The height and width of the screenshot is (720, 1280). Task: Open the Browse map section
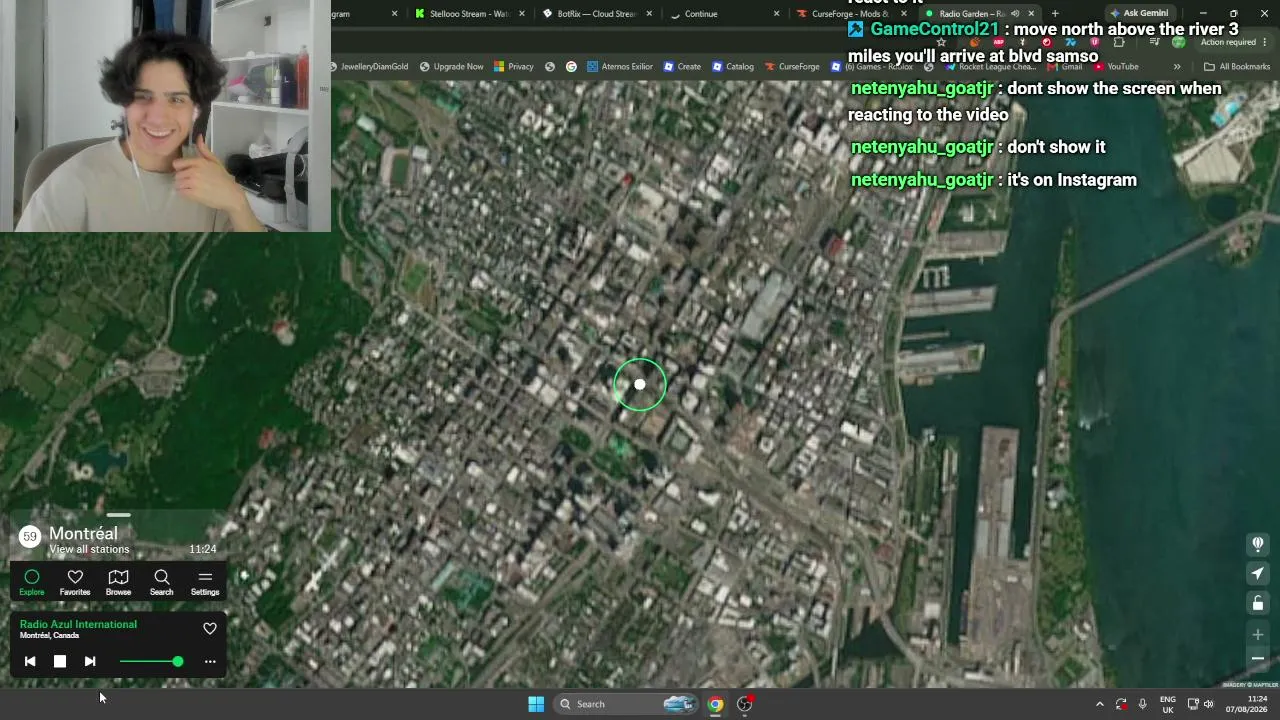coord(118,582)
